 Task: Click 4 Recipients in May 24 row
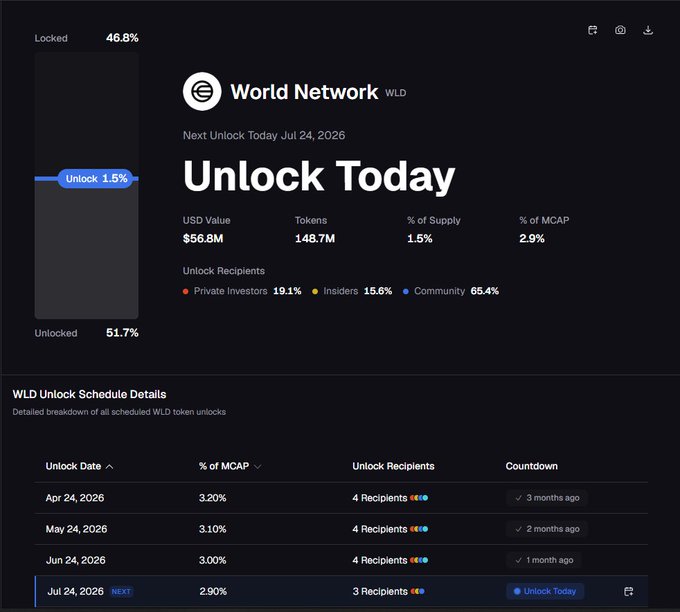click(379, 529)
